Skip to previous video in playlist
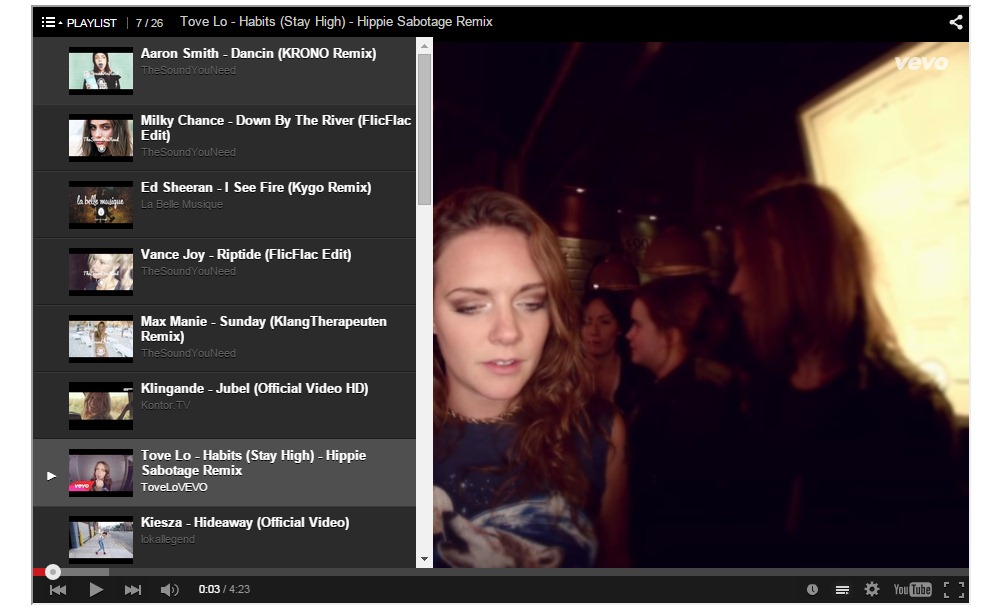Image resolution: width=999 pixels, height=612 pixels. (58, 590)
